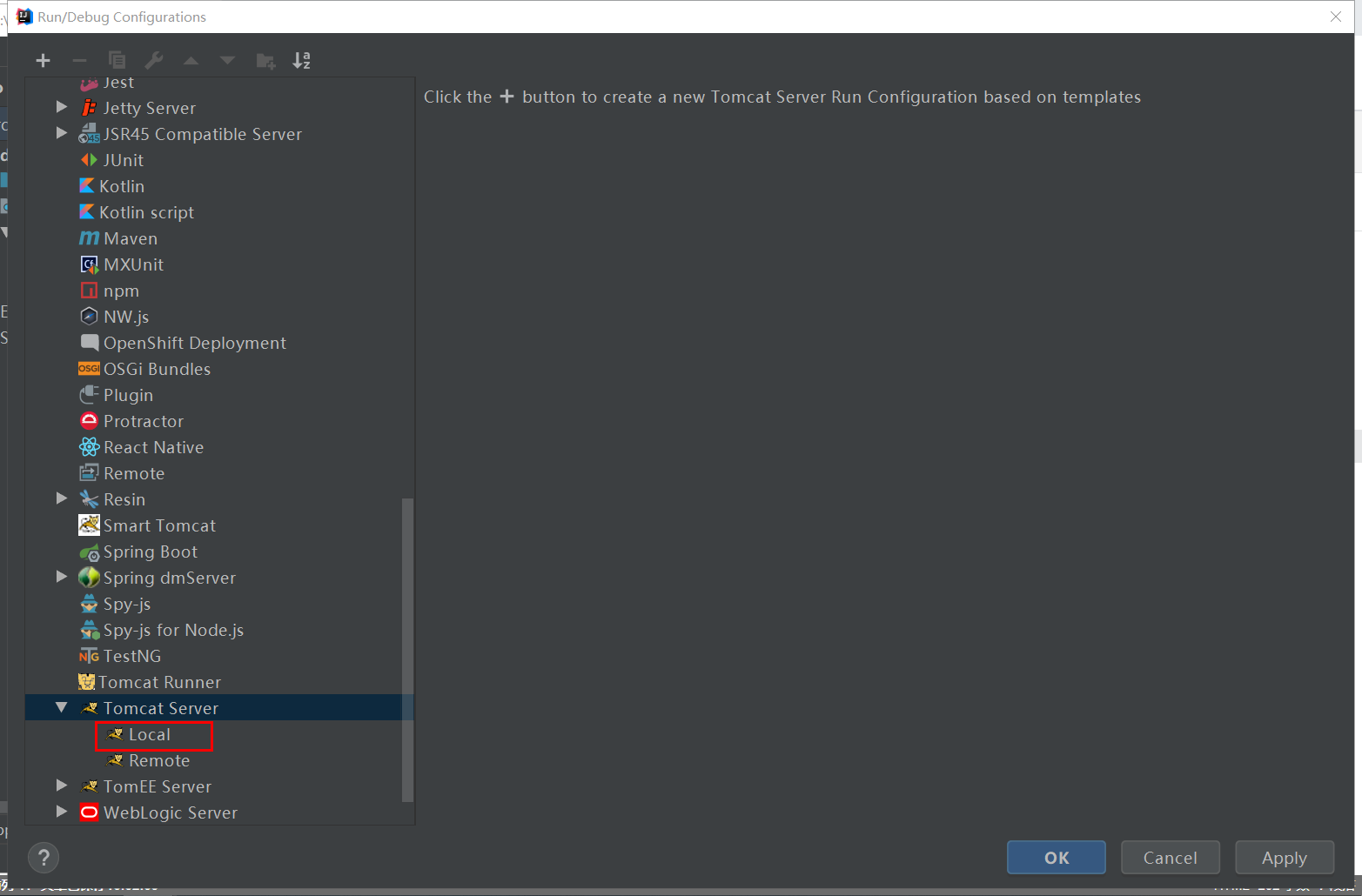Viewport: 1362px width, 896px height.
Task: Click the Apply button
Action: 1285,858
